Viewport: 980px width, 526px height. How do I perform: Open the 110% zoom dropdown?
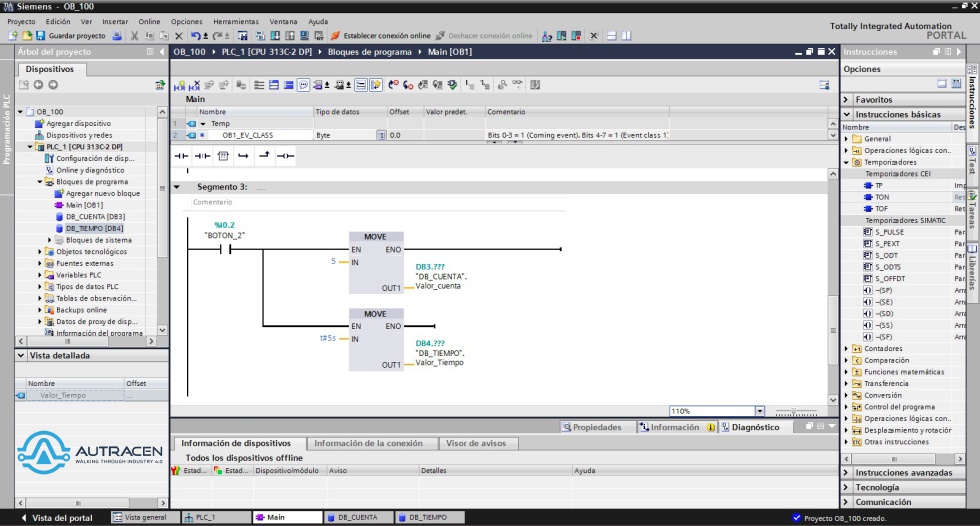click(759, 411)
